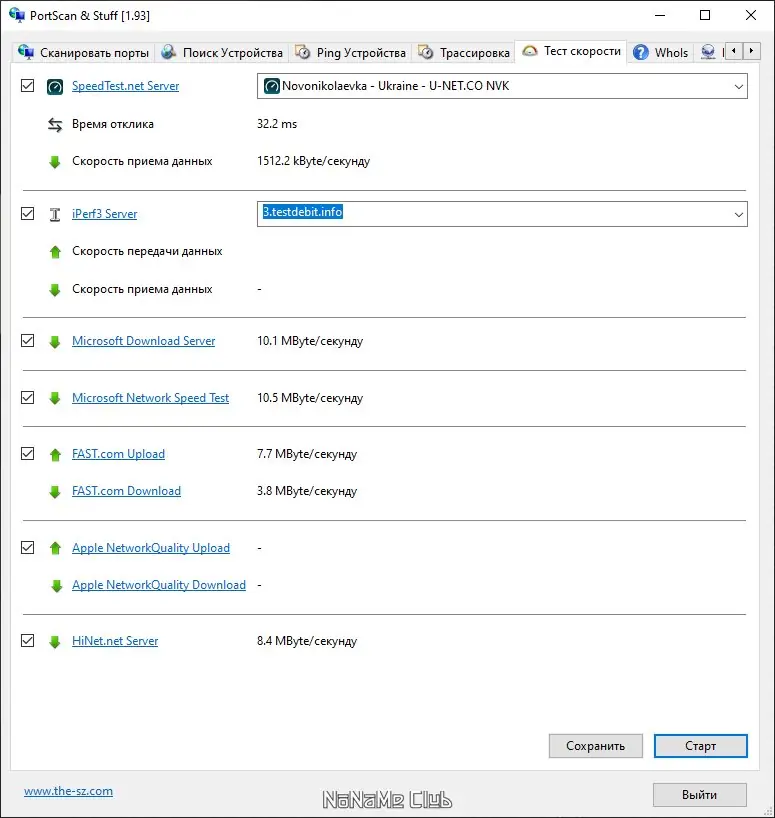Click the SpeedTest.net gauge icon
The height and width of the screenshot is (818, 775).
[x=55, y=86]
